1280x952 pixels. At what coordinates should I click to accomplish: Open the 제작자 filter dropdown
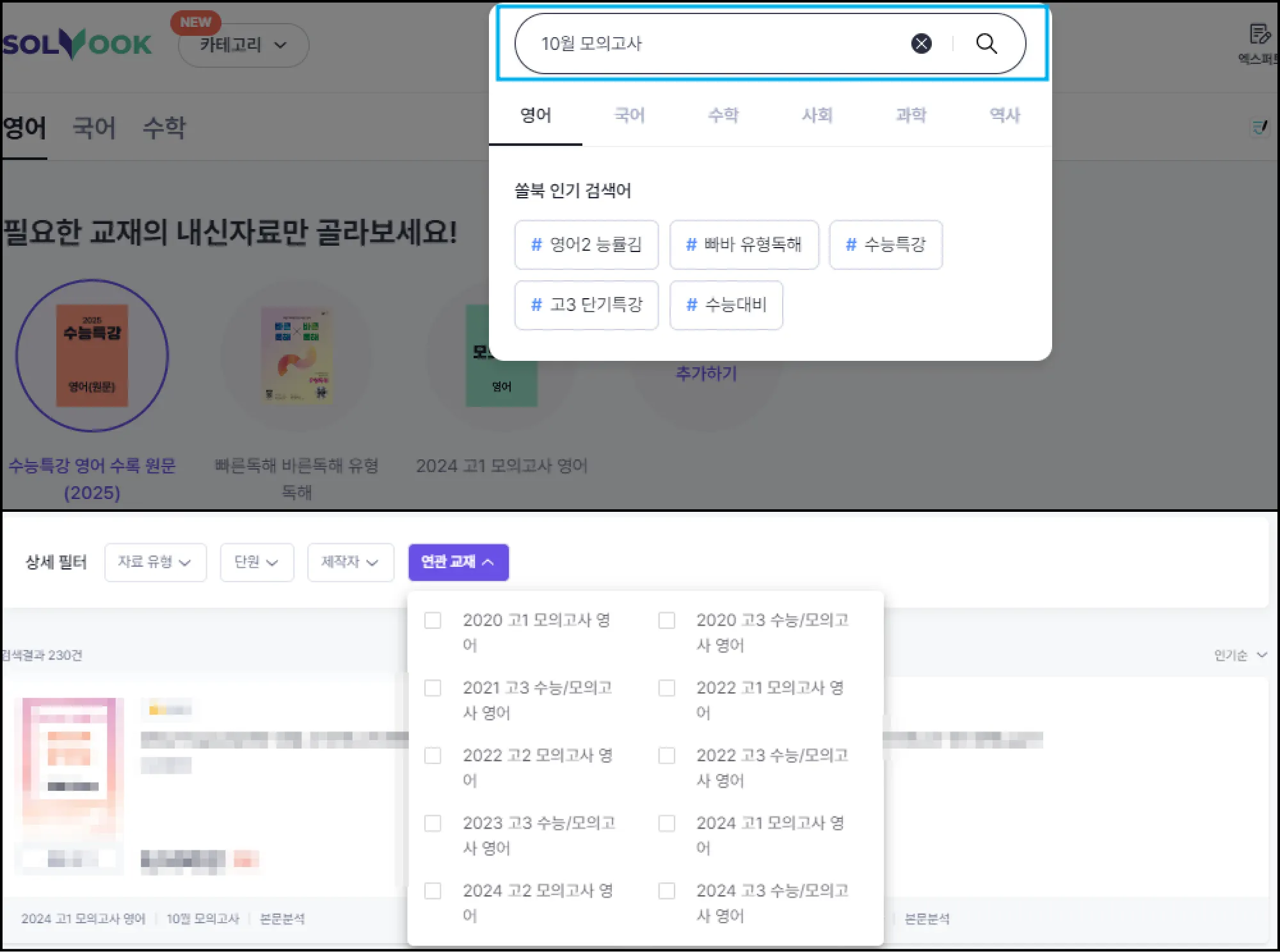click(350, 562)
